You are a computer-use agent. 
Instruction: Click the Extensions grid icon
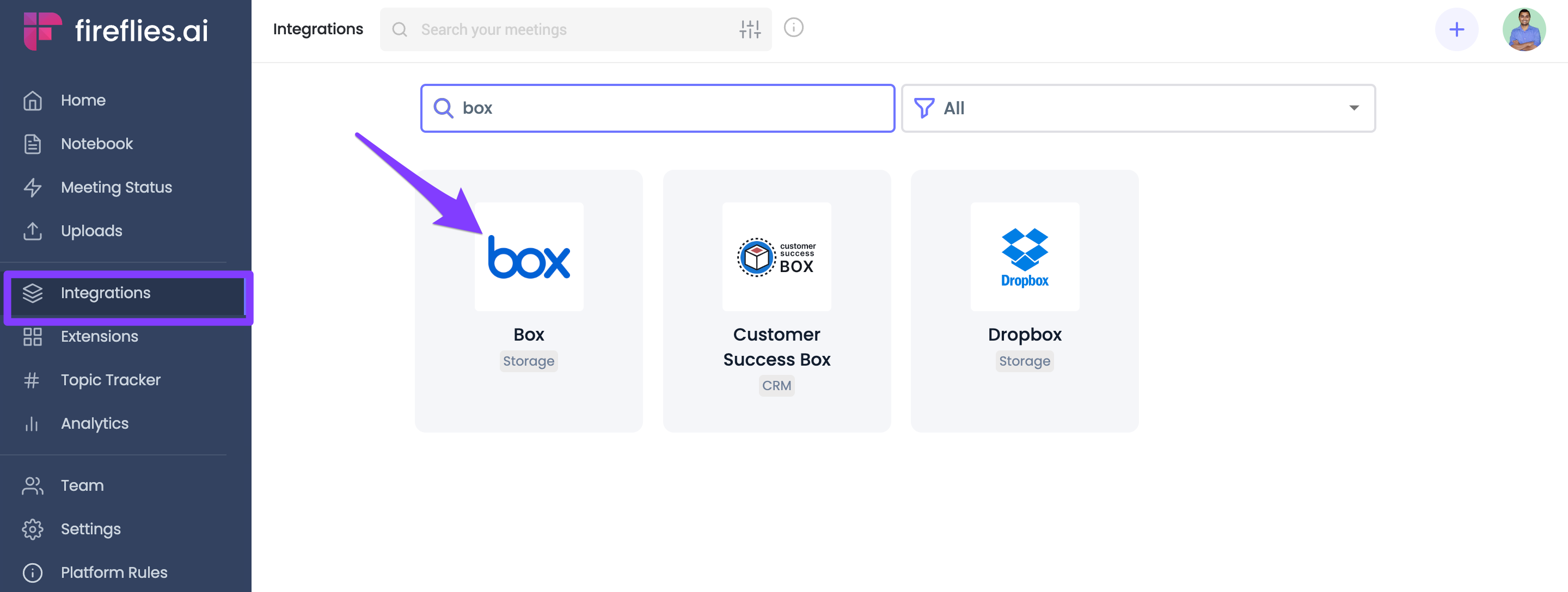pos(32,336)
